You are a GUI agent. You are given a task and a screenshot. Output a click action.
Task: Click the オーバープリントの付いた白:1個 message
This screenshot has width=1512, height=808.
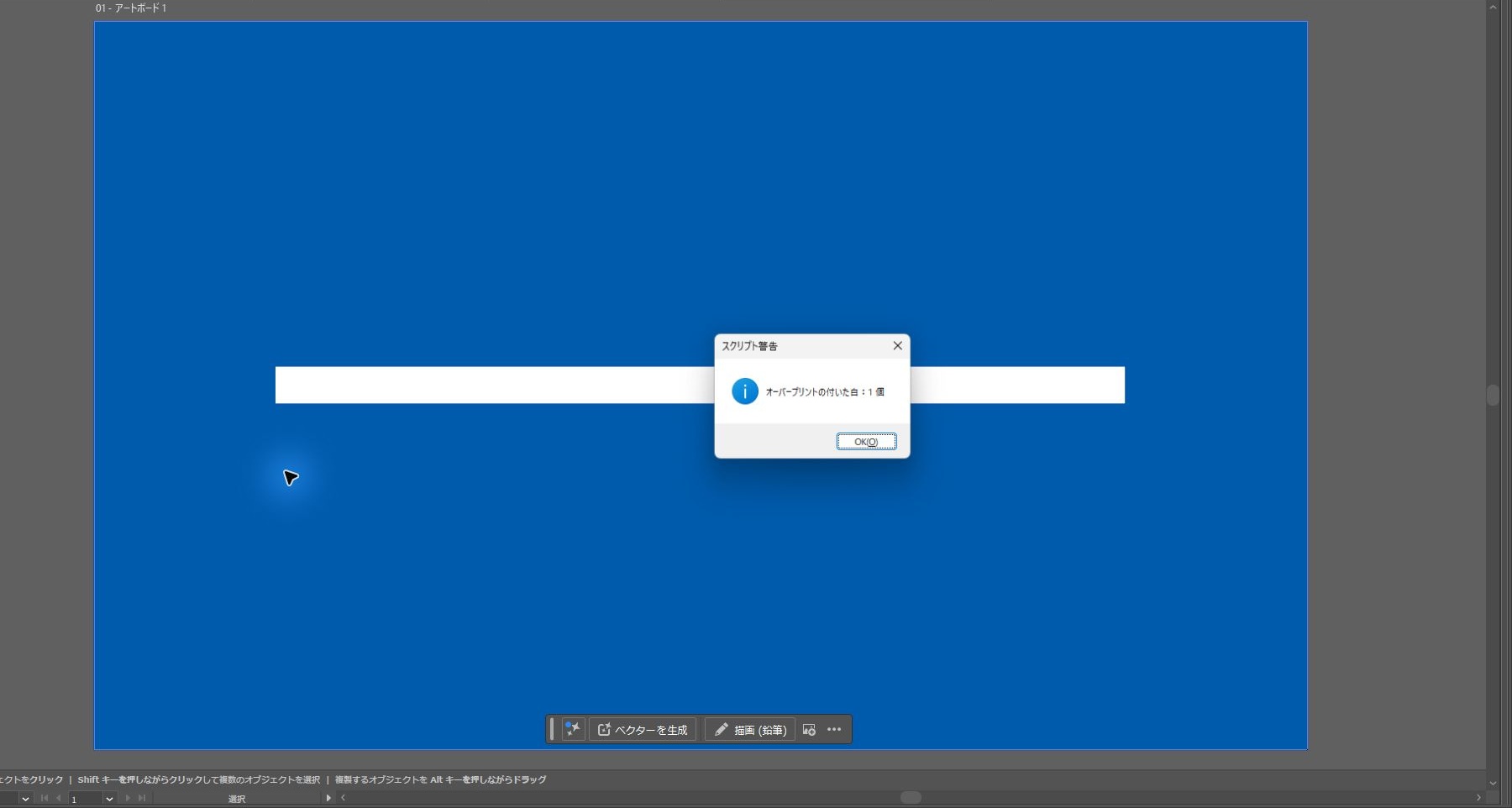point(825,392)
